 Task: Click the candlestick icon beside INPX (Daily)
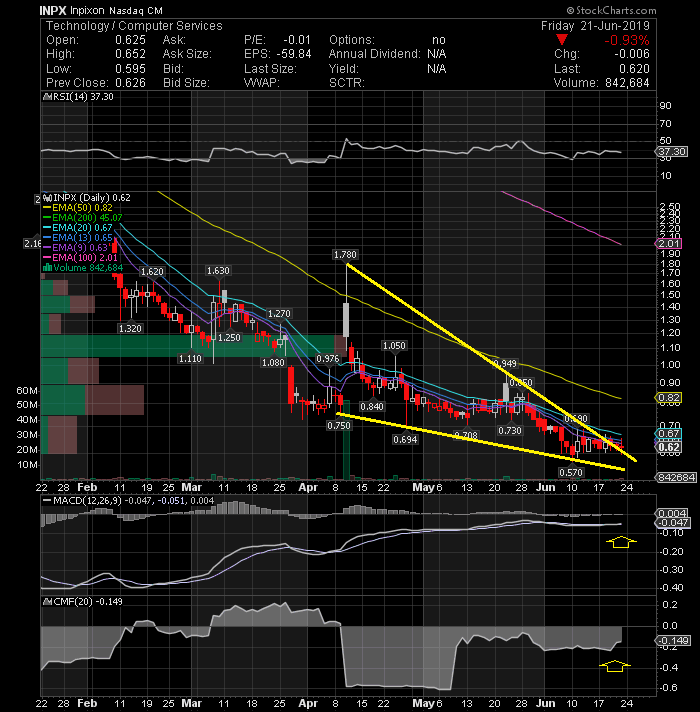coord(47,198)
